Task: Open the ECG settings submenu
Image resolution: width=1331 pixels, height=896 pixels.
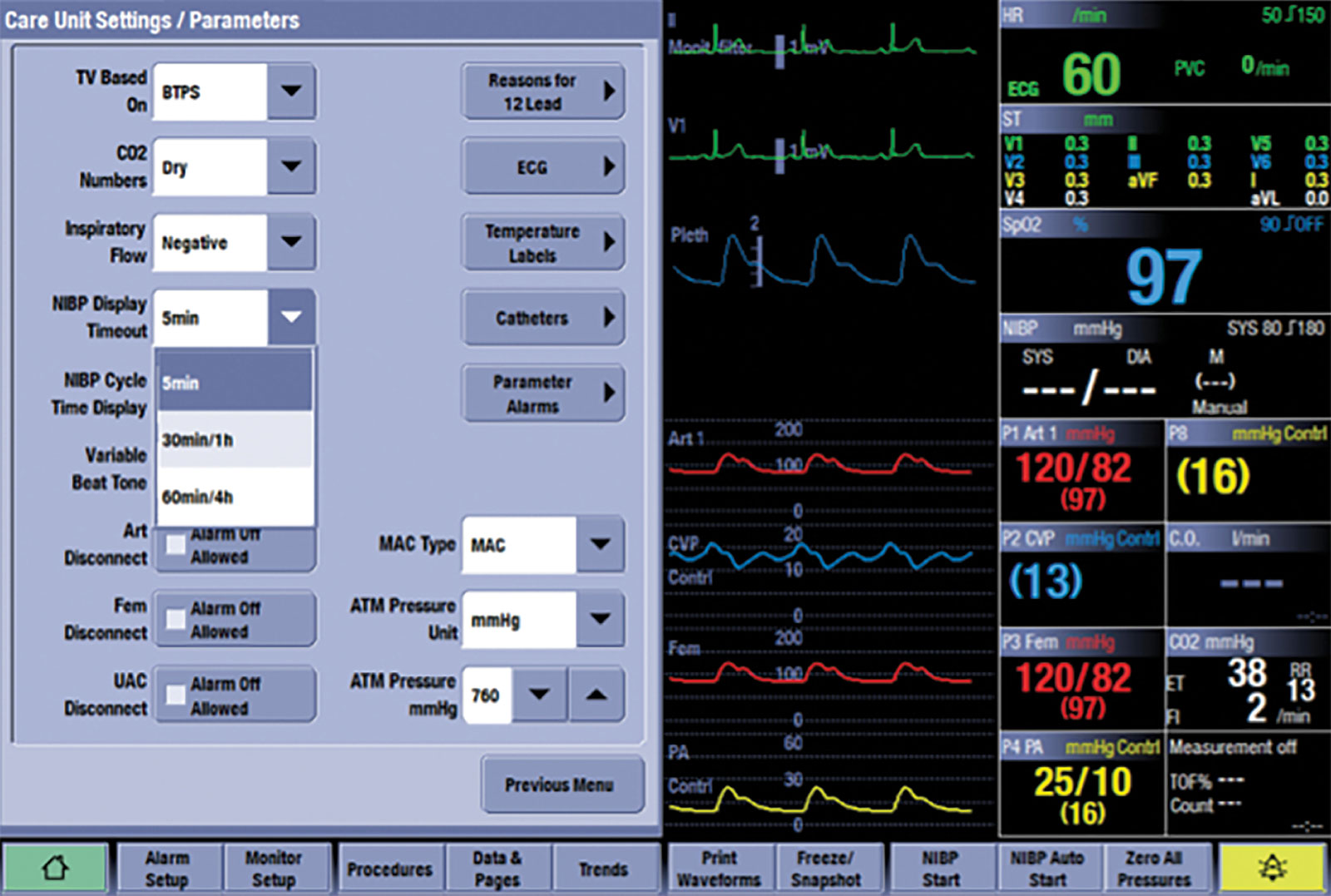Action: tap(542, 167)
